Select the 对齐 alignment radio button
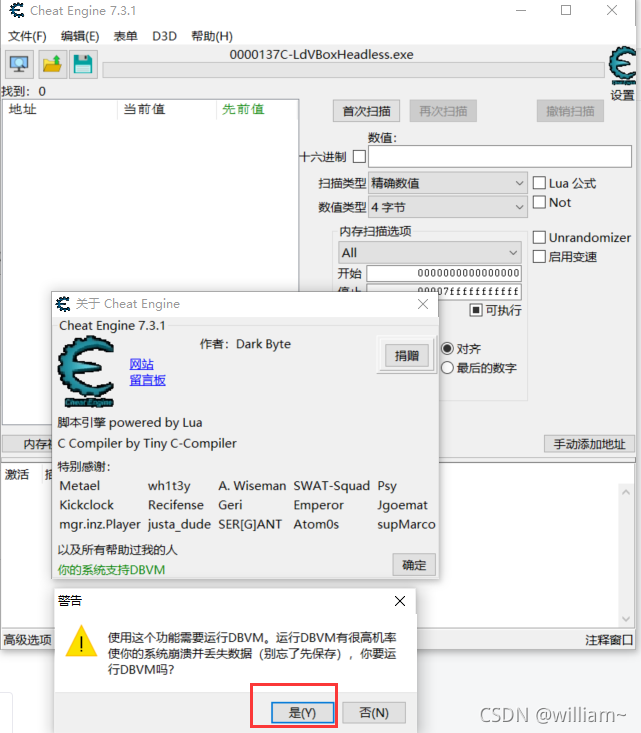Image resolution: width=641 pixels, height=733 pixels. coord(447,349)
